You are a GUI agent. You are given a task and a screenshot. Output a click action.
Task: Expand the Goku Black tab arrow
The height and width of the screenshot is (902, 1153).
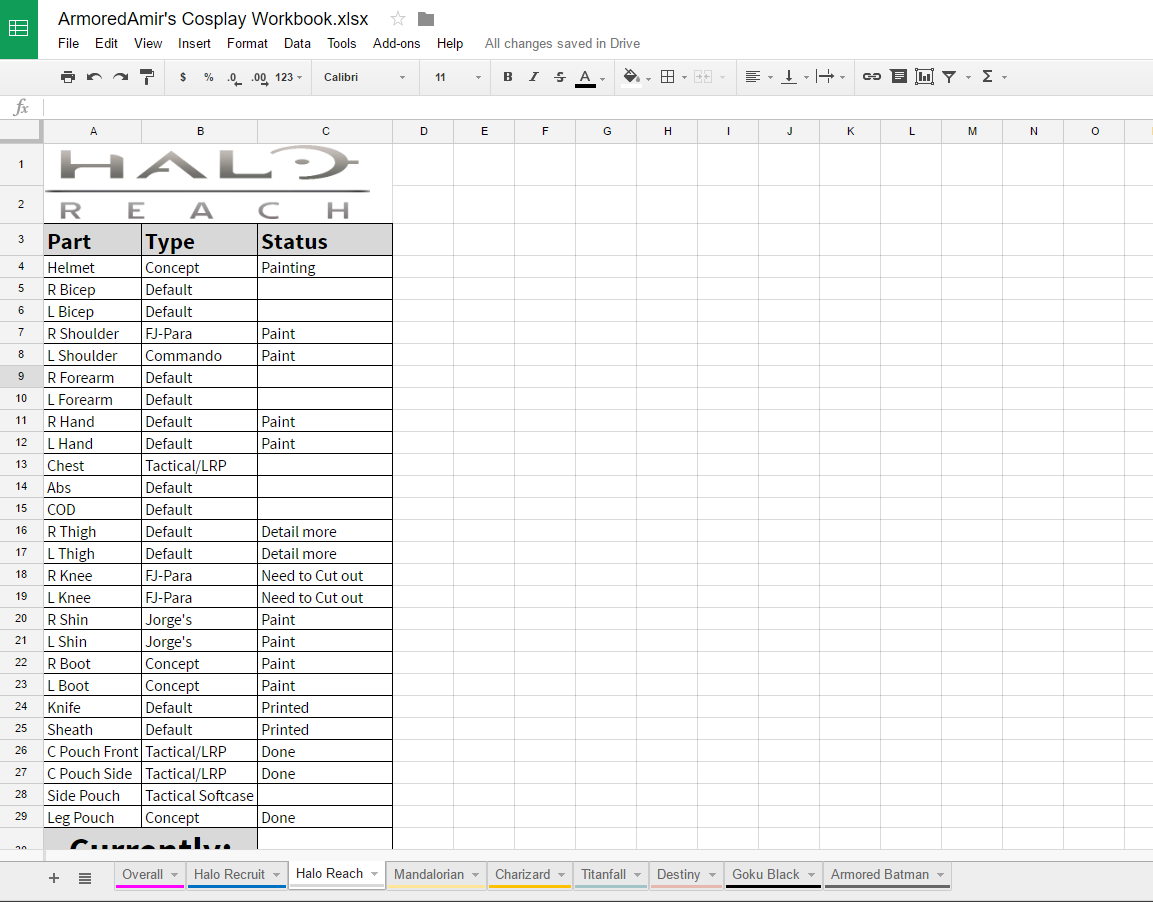pos(811,875)
